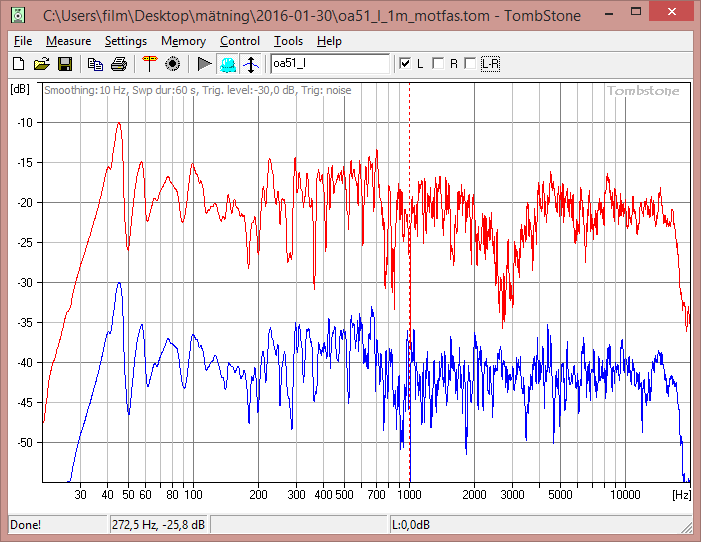This screenshot has width=701, height=542.
Task: Click the [dB] axis unit label
Action: [20, 89]
